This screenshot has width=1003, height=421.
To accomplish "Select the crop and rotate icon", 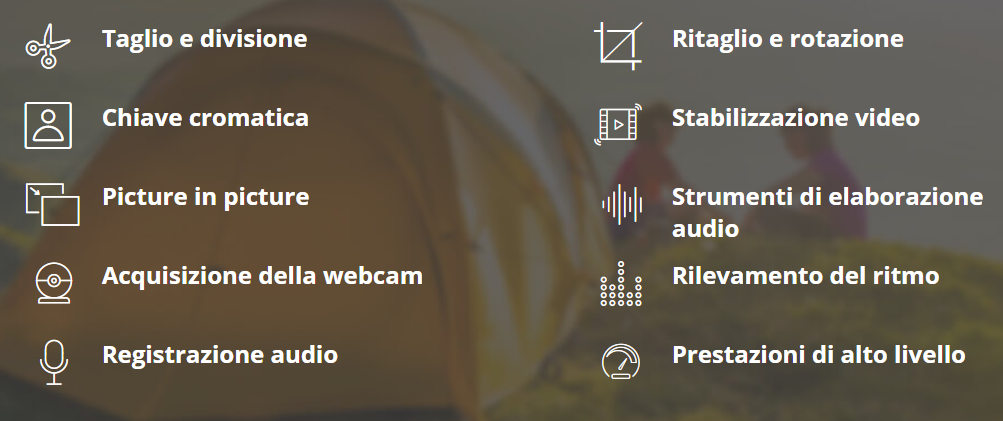I will pyautogui.click(x=618, y=46).
